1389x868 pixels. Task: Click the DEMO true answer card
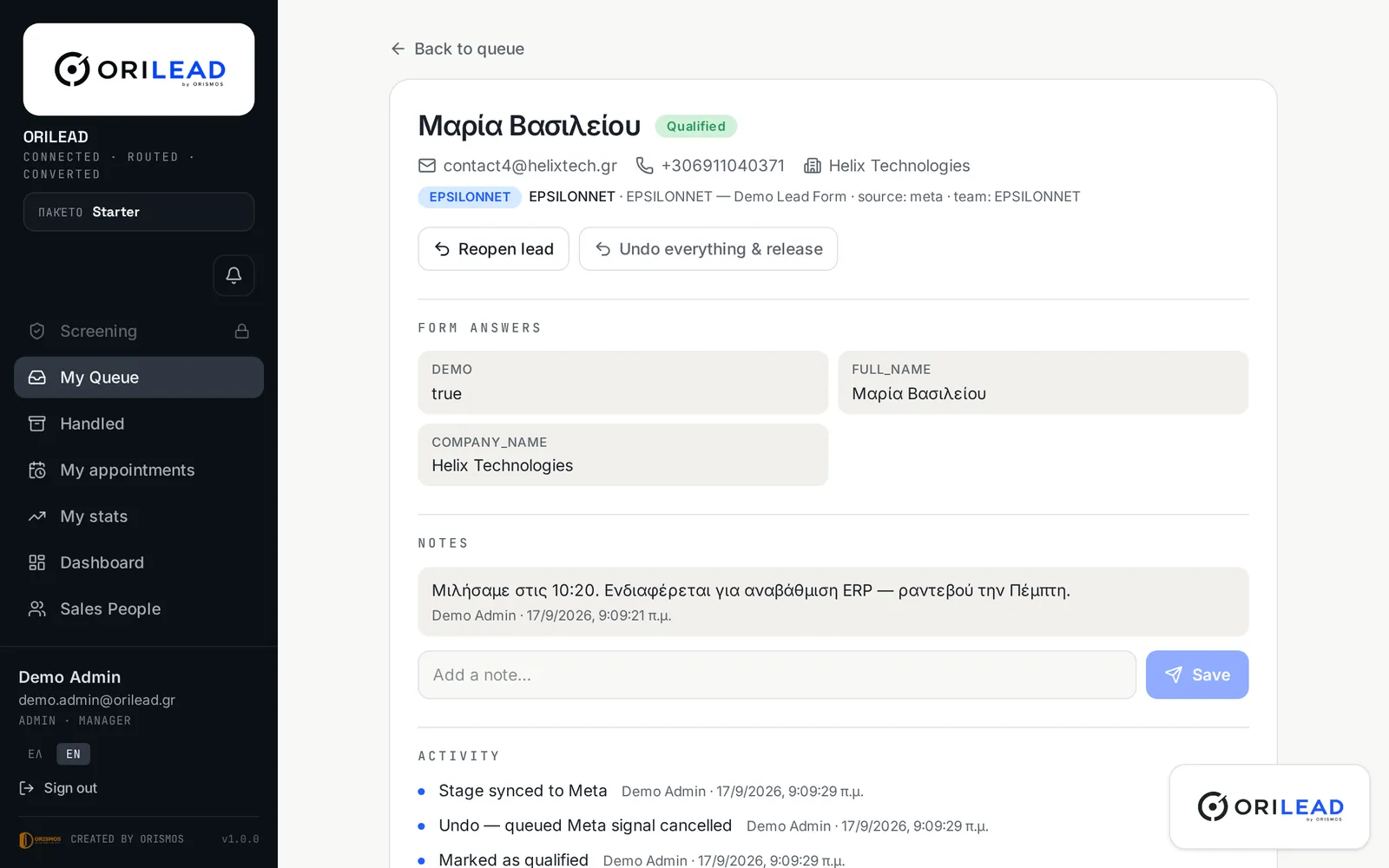coord(623,382)
